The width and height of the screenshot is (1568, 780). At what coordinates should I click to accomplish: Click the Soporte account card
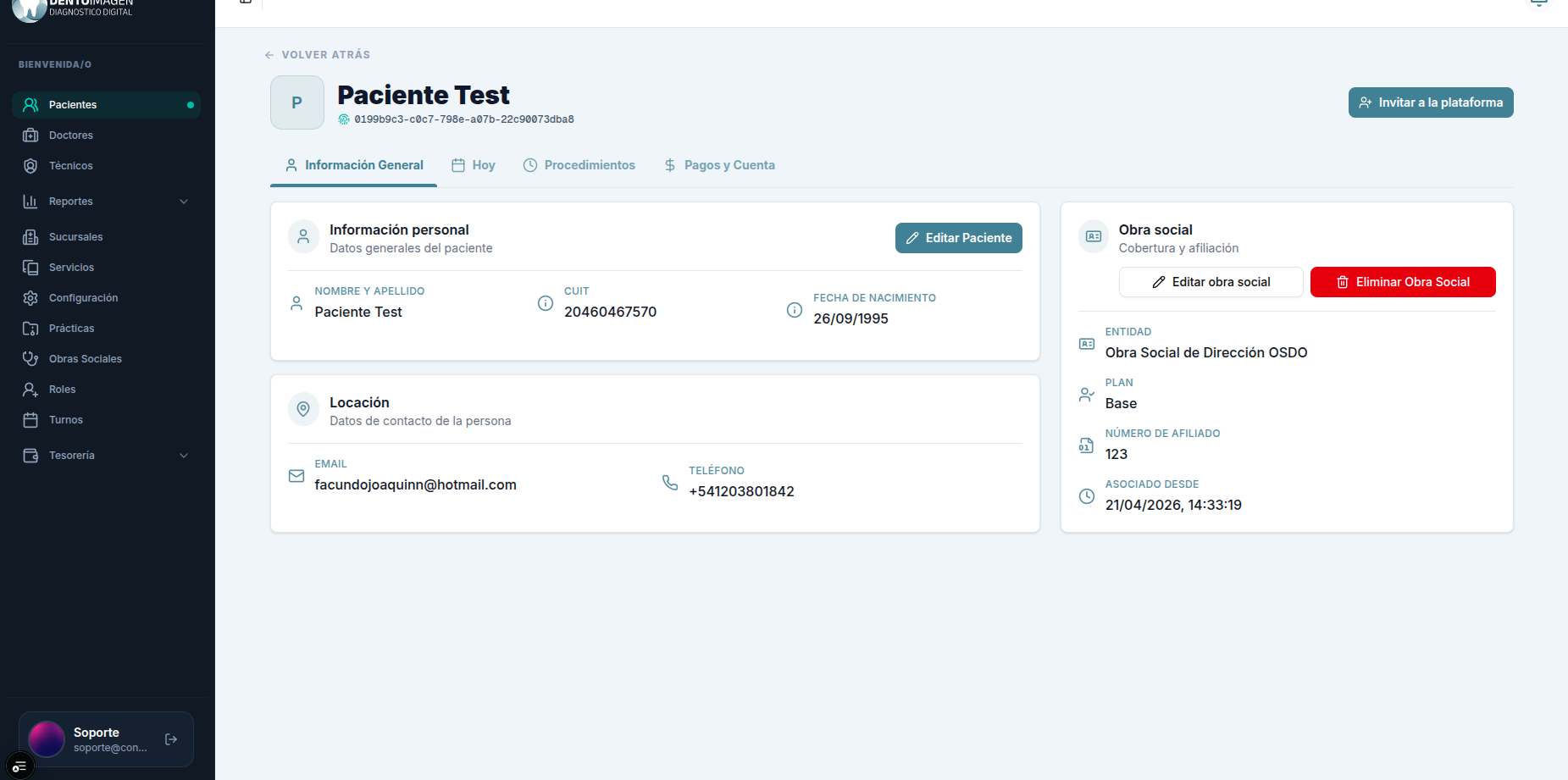tap(106, 739)
